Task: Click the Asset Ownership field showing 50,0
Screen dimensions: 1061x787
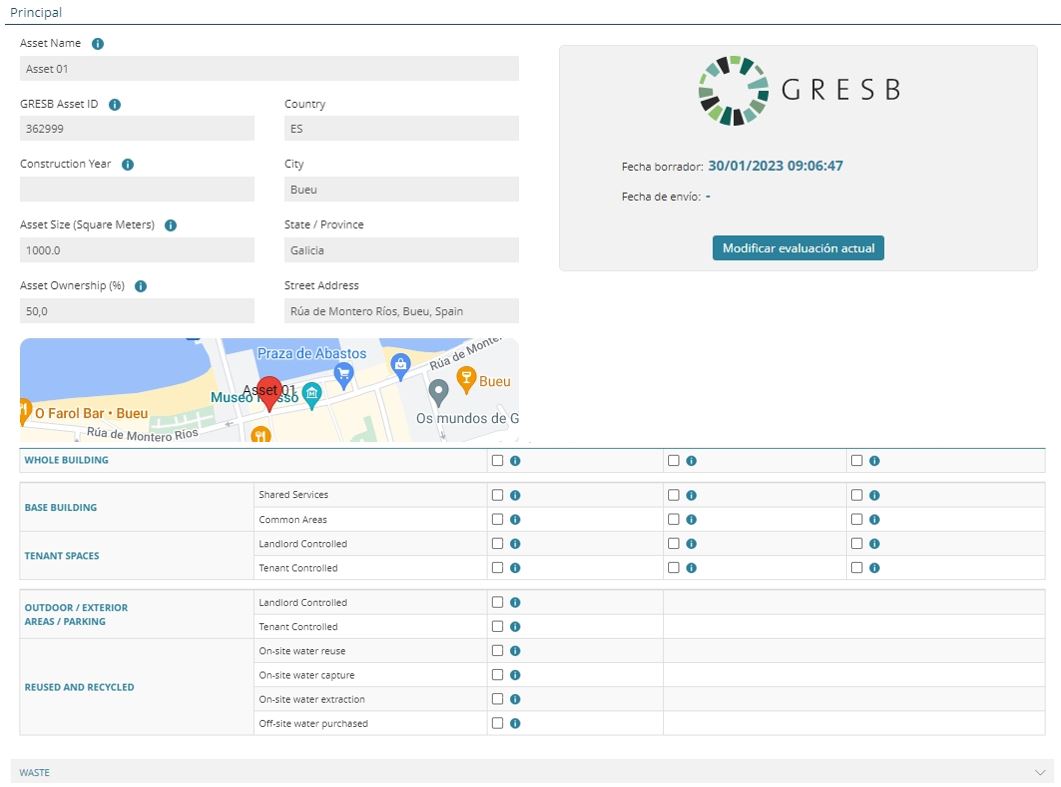Action: [x=137, y=311]
